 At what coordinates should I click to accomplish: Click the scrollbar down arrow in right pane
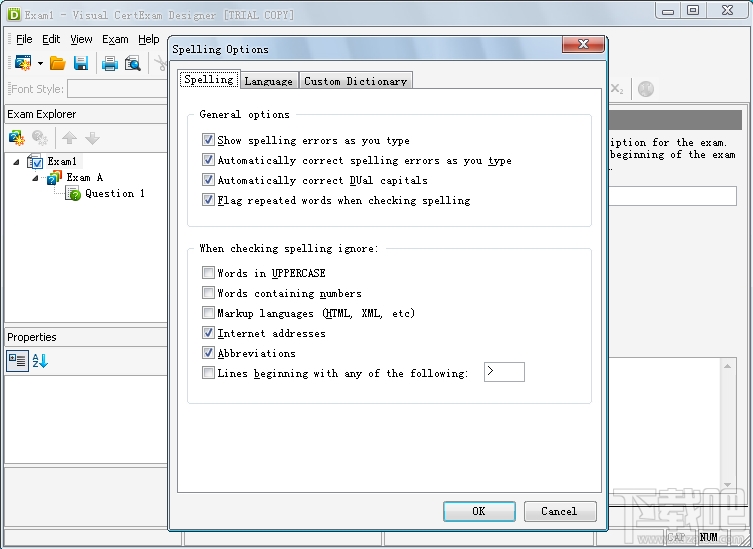(728, 485)
